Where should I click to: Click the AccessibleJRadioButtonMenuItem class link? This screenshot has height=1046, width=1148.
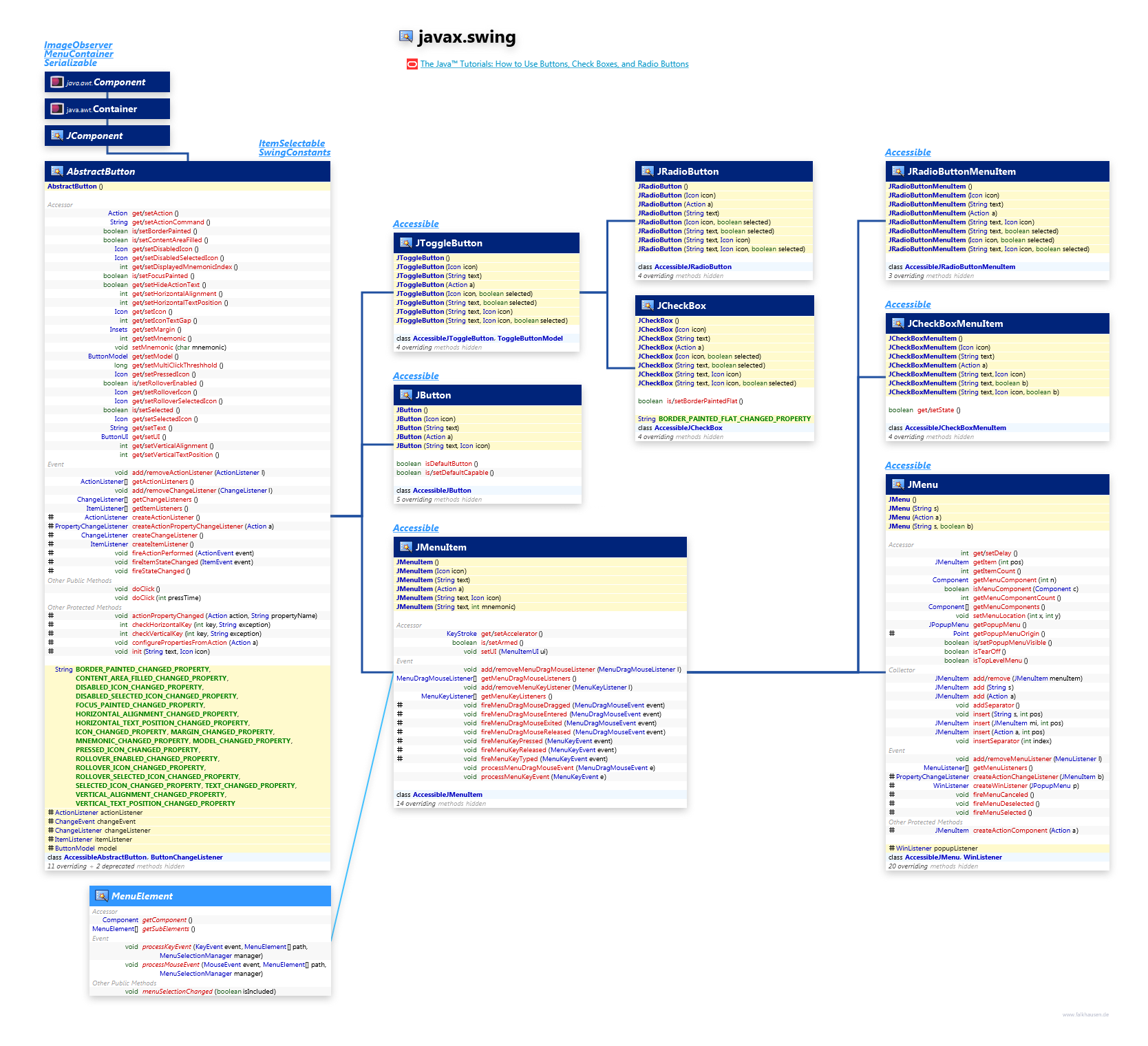(x=960, y=267)
